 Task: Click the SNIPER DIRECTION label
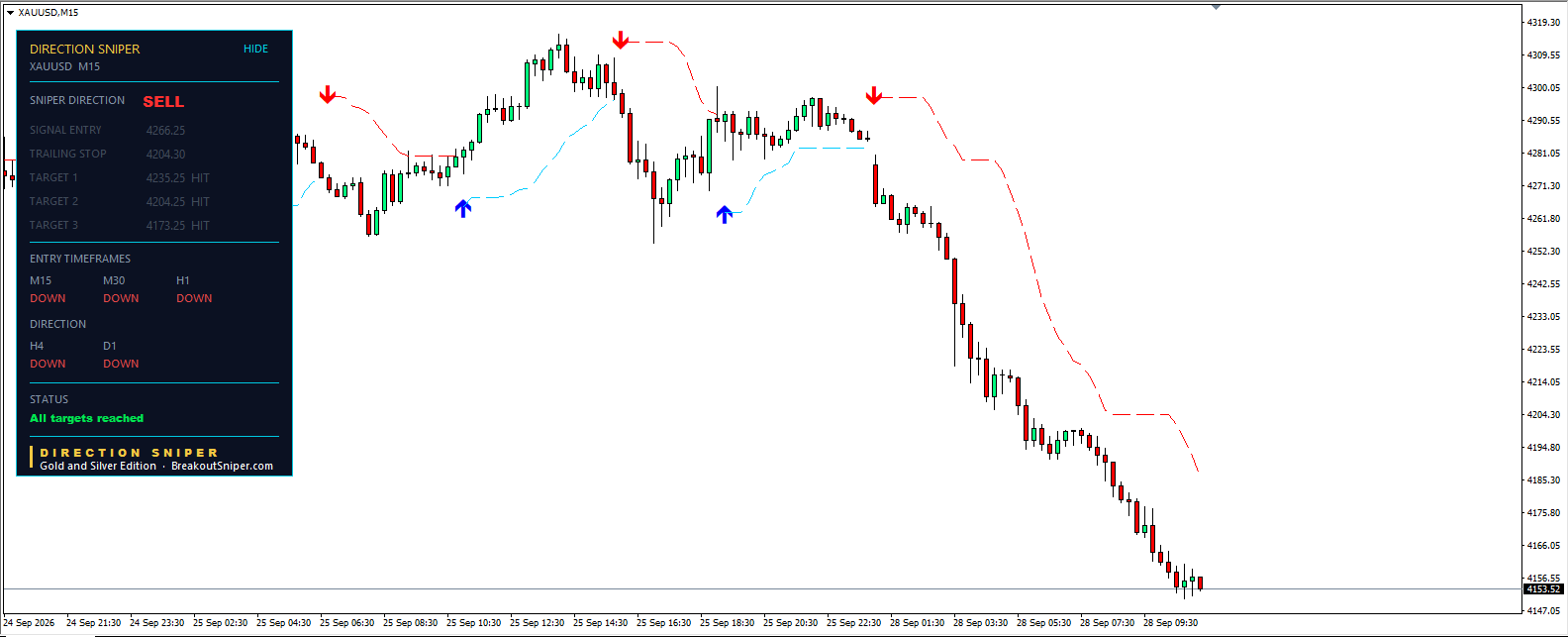tap(77, 100)
